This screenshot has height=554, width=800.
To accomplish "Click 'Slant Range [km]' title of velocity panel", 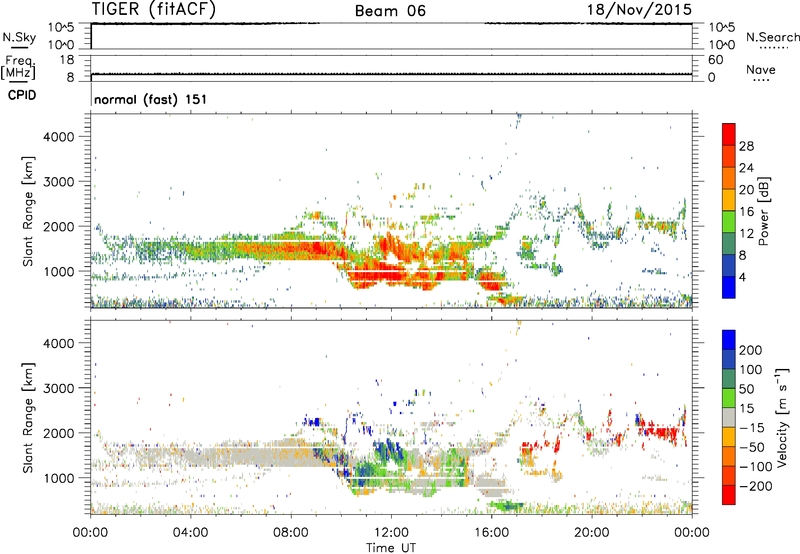I will click(x=28, y=418).
